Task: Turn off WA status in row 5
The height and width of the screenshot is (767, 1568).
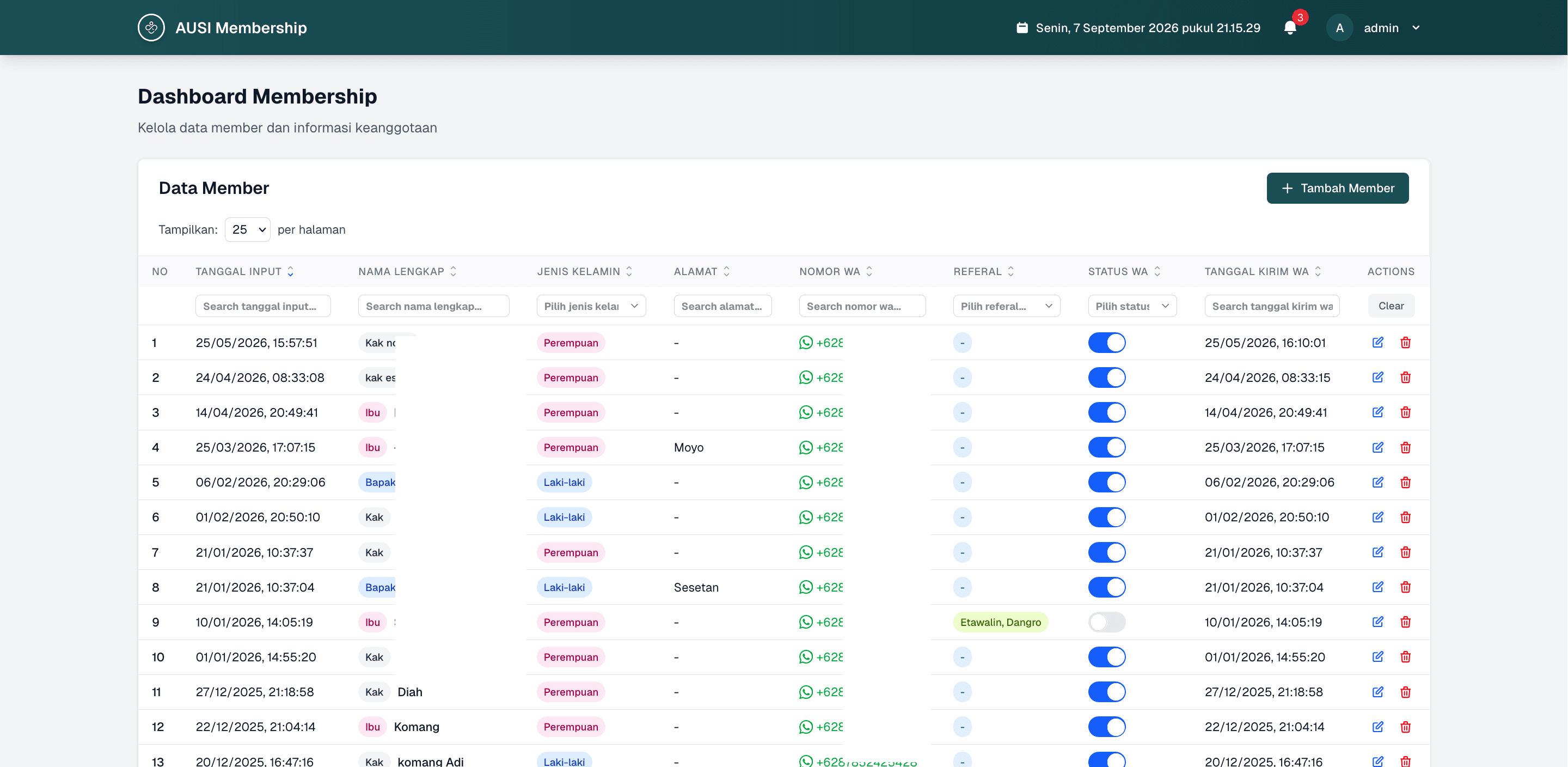Action: pos(1107,482)
